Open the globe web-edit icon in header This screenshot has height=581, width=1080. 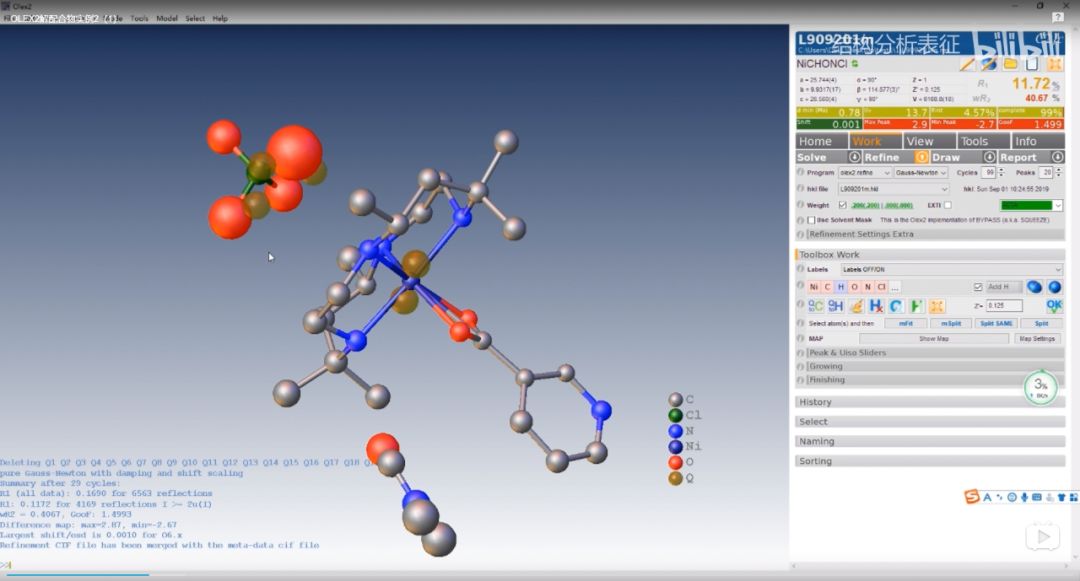[989, 64]
